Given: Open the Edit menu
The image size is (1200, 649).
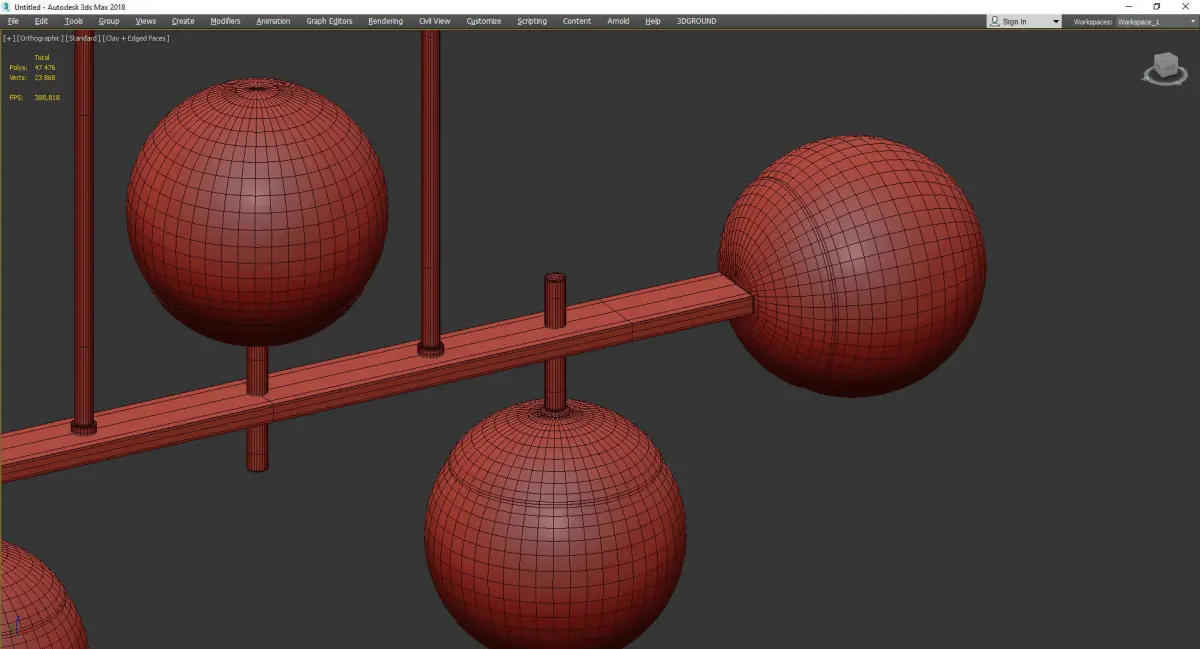Looking at the screenshot, I should pyautogui.click(x=41, y=21).
